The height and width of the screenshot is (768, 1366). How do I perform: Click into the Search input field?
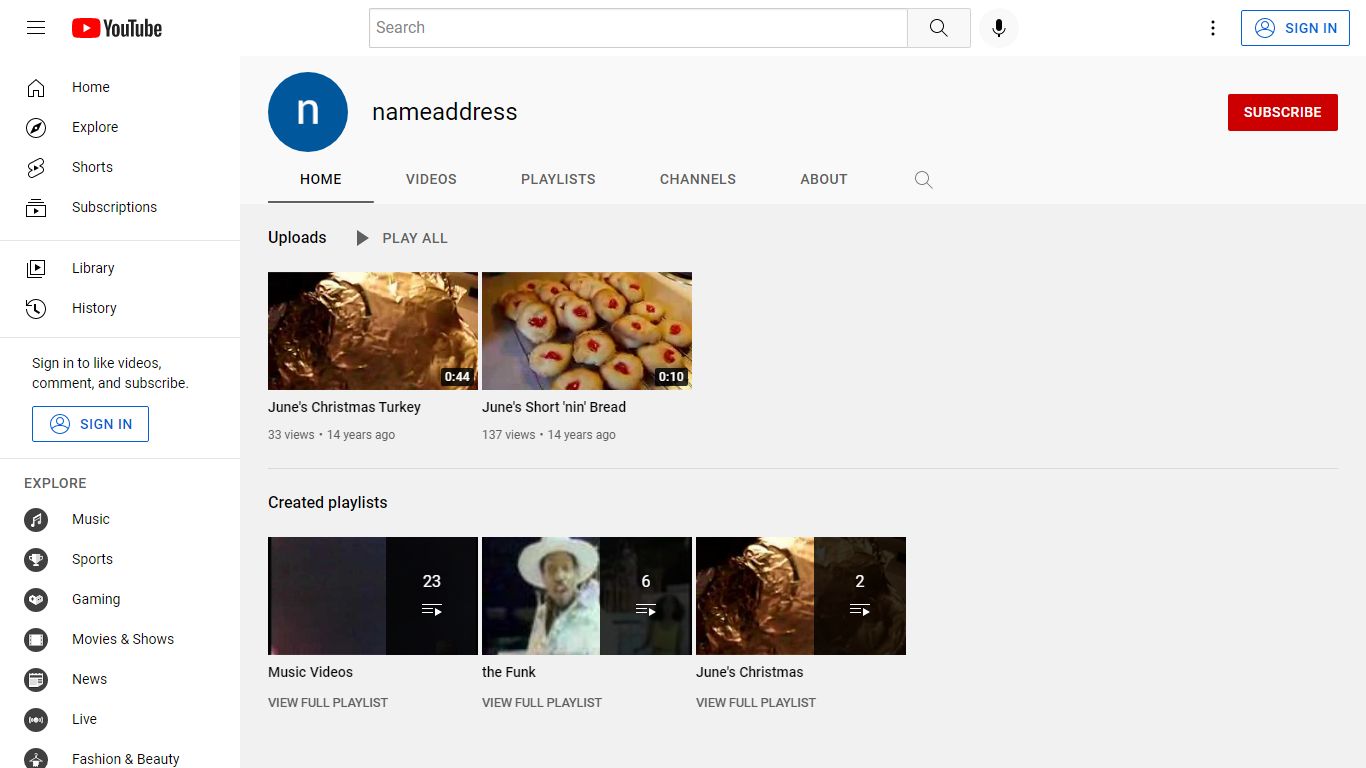point(638,28)
